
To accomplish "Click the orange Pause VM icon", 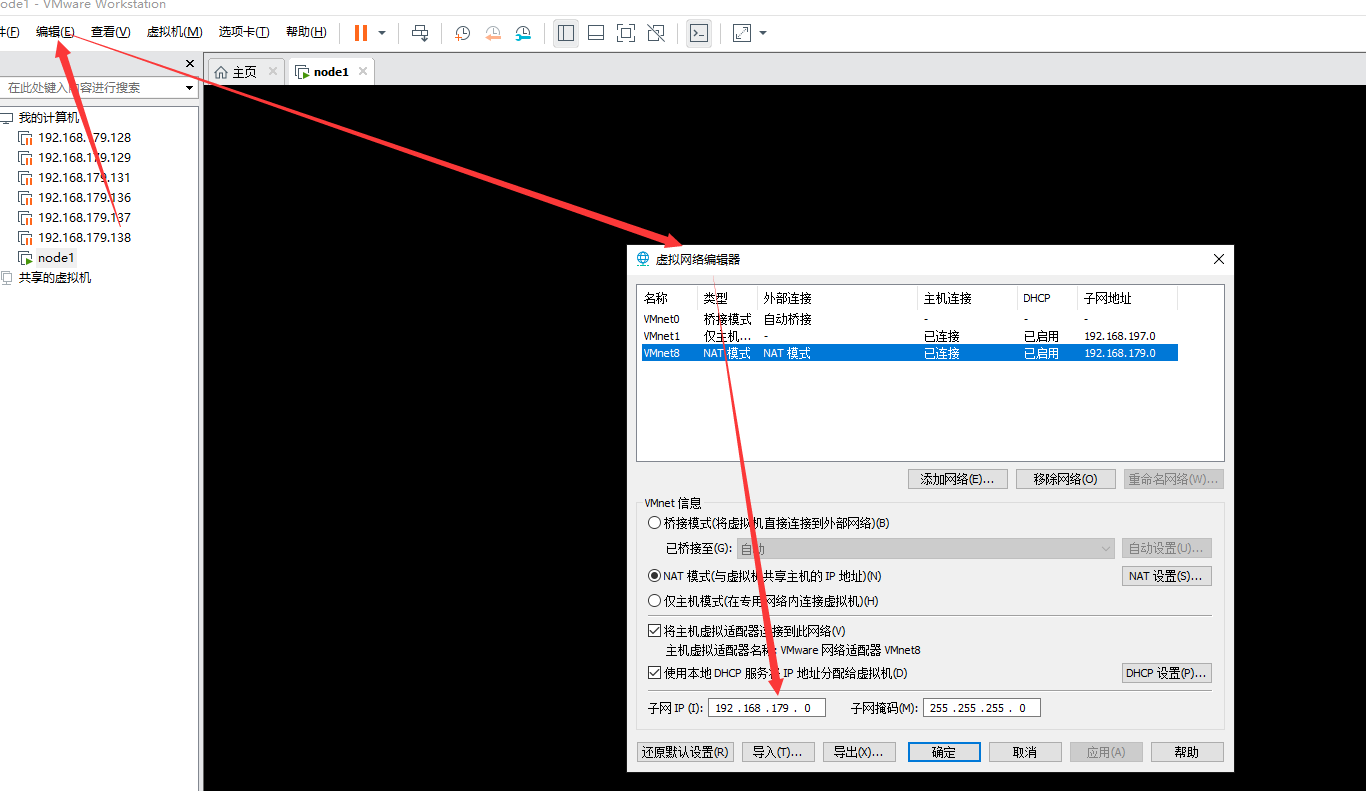I will click(361, 33).
